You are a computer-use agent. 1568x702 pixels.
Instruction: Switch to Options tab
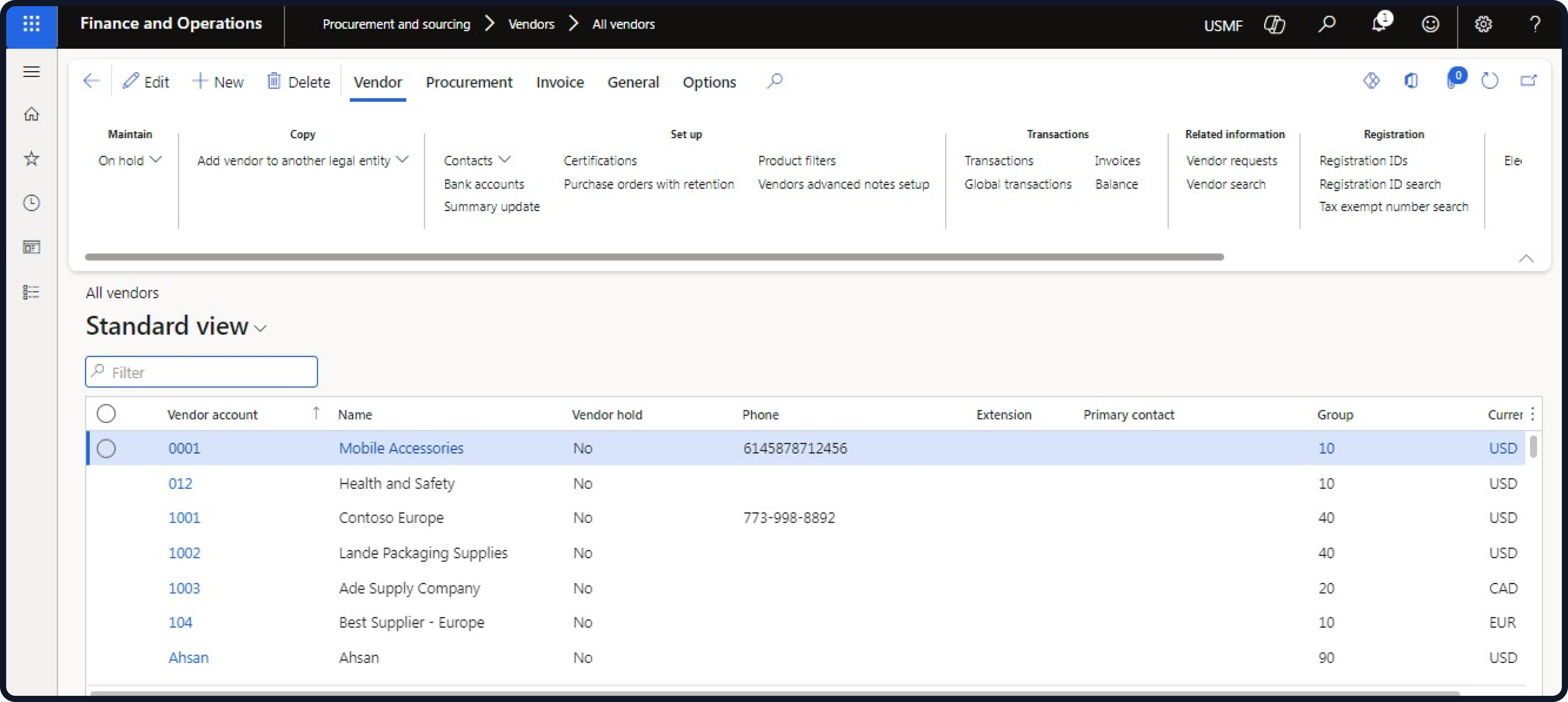coord(709,82)
